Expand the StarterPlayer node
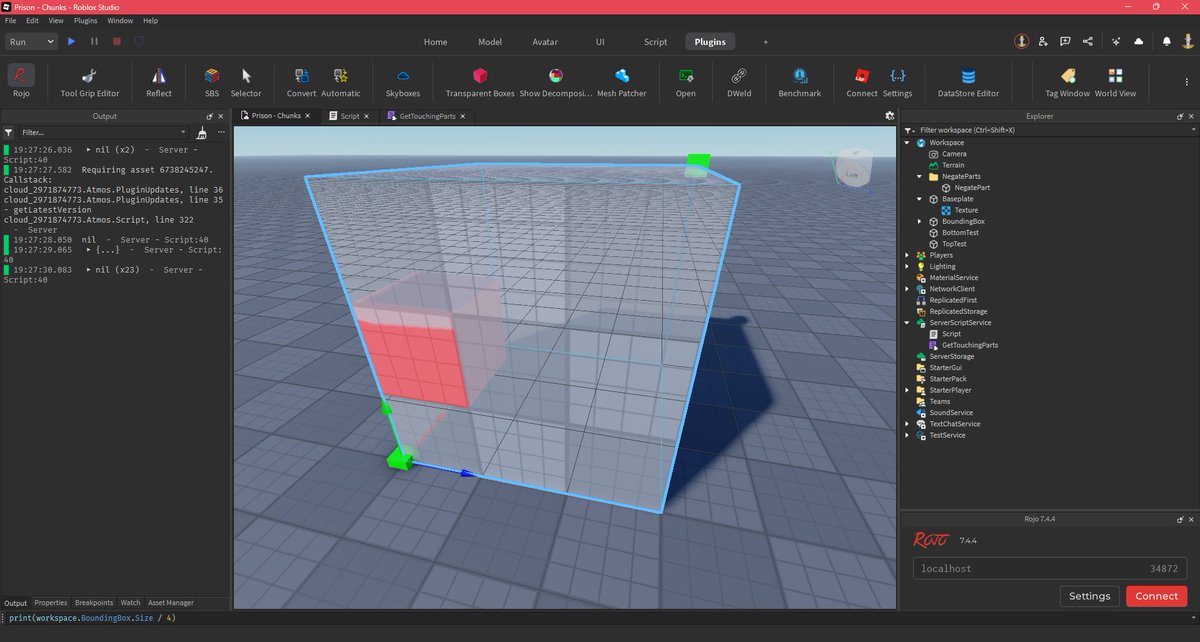 (907, 390)
